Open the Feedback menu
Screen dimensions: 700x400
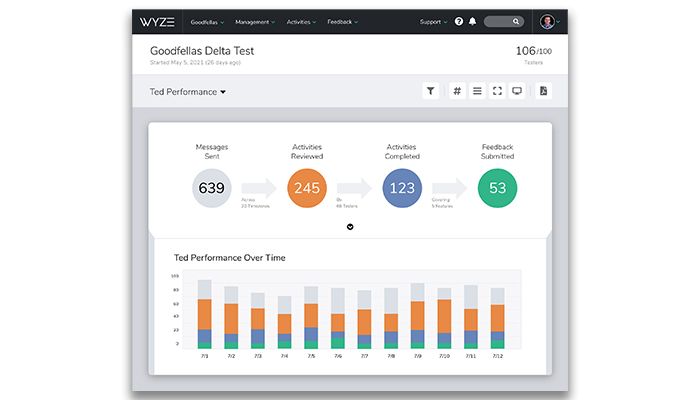[x=342, y=22]
